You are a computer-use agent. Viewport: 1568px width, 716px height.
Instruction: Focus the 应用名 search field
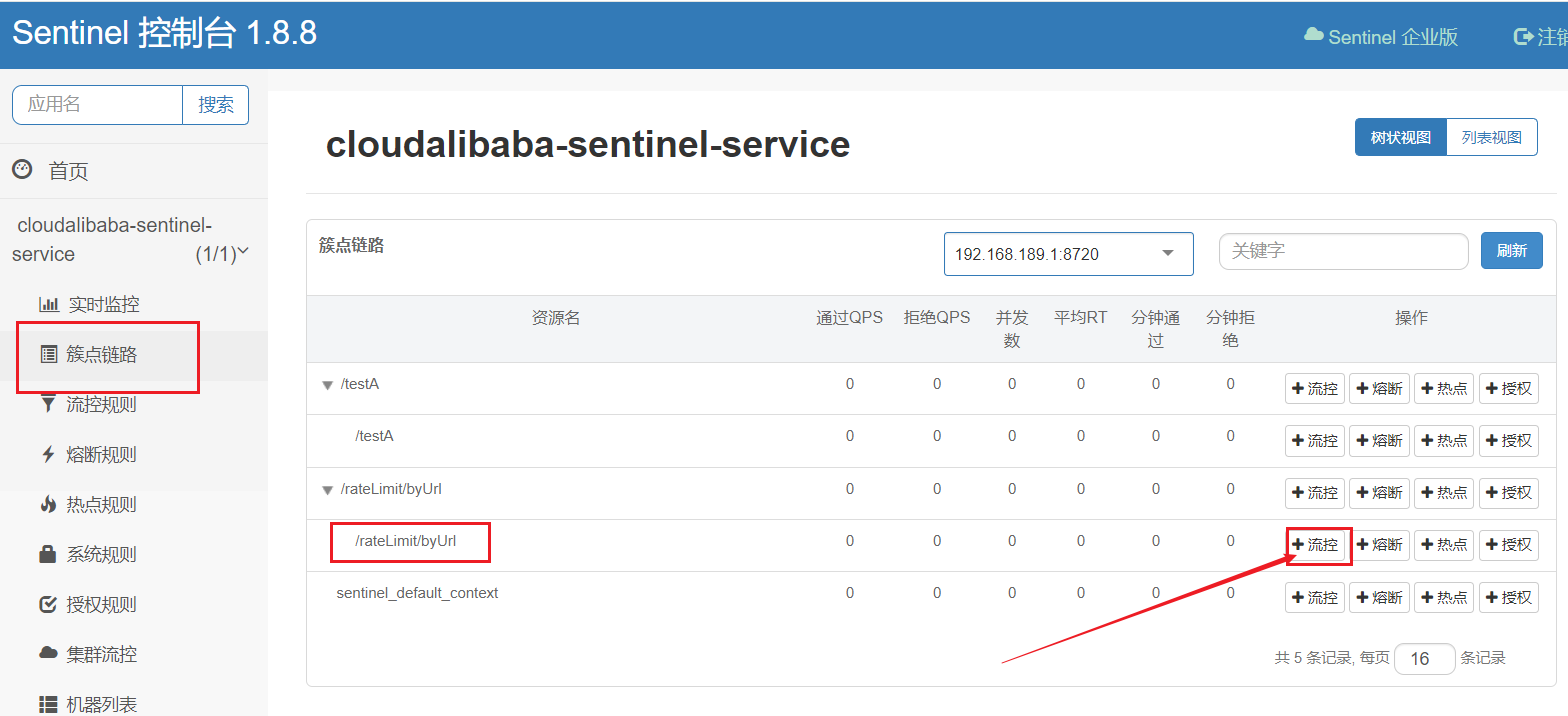pyautogui.click(x=97, y=104)
